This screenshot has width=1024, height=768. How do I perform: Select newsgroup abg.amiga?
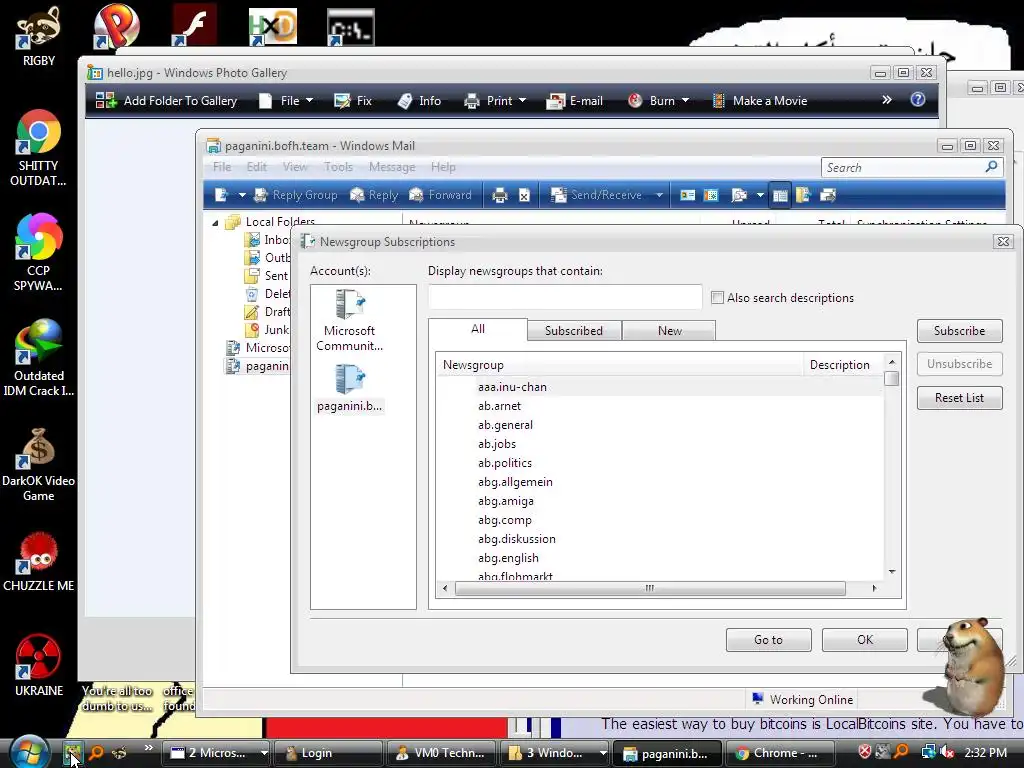tap(505, 501)
